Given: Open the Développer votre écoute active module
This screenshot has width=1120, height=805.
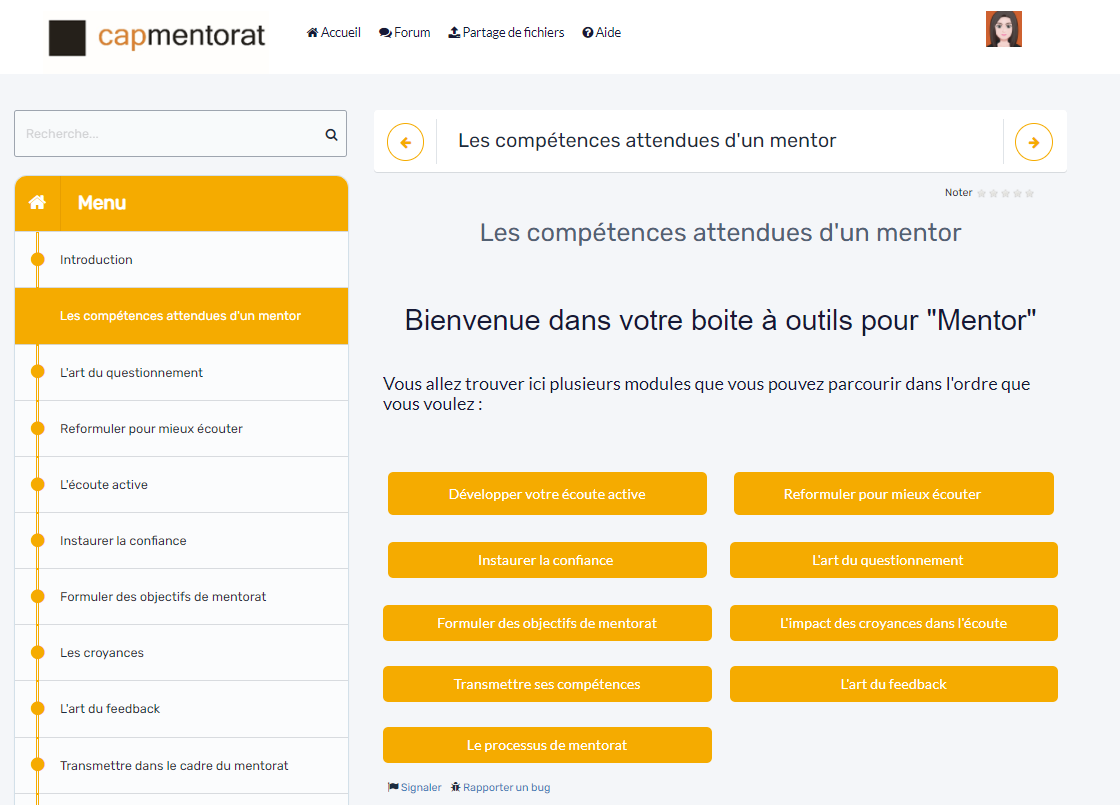Looking at the screenshot, I should [x=547, y=494].
